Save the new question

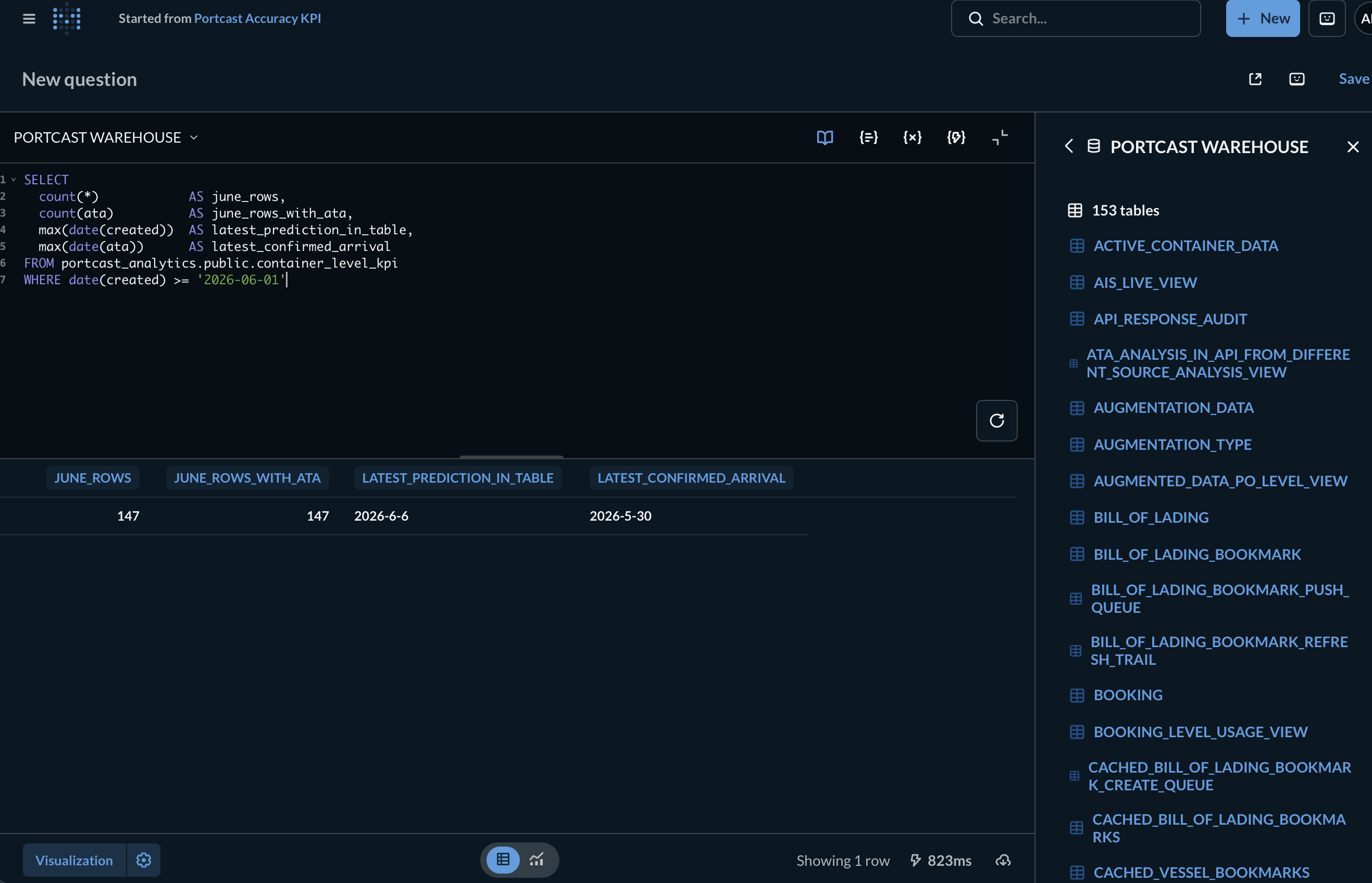1354,79
